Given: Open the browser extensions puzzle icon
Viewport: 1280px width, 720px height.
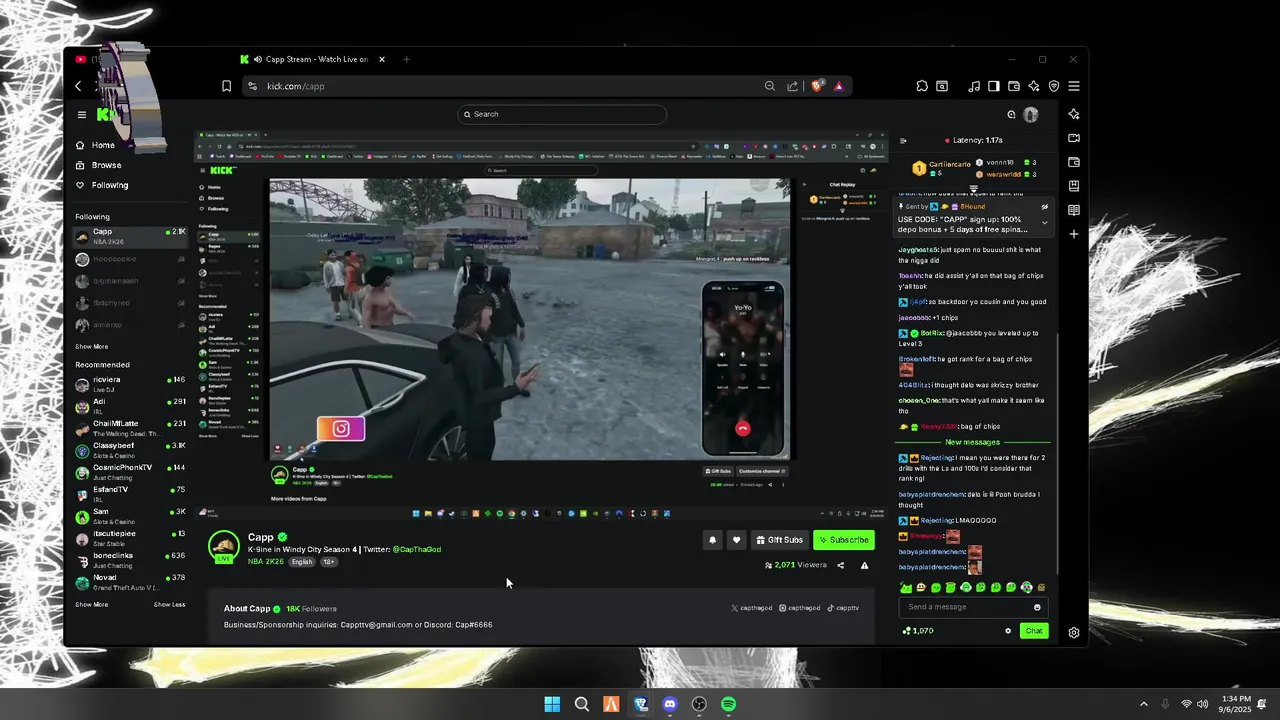Looking at the screenshot, I should 922,86.
